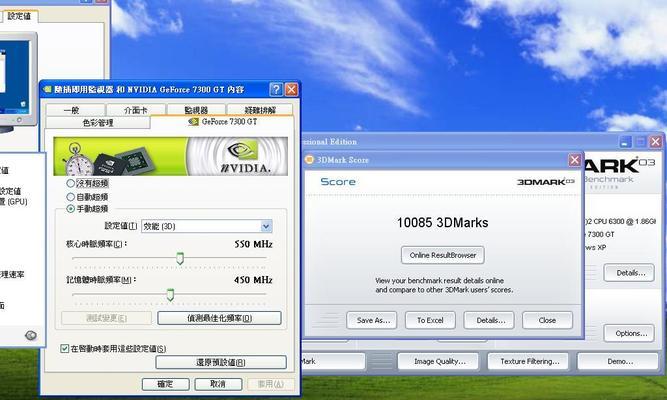667x400 pixels.
Task: Open the help question mark button in NVIDIA dialog
Action: tap(276, 89)
